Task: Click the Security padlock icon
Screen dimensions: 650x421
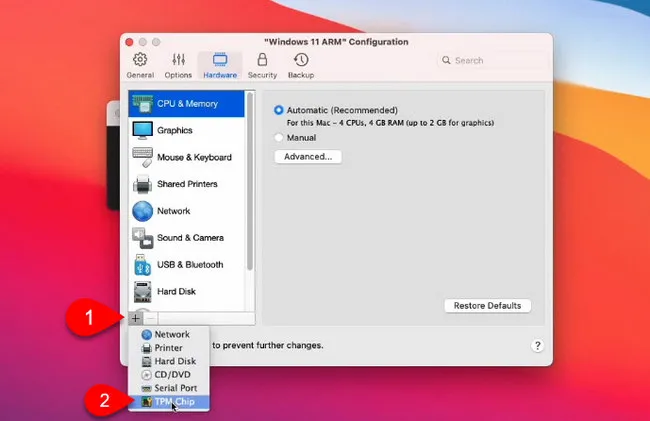Action: pos(262,59)
